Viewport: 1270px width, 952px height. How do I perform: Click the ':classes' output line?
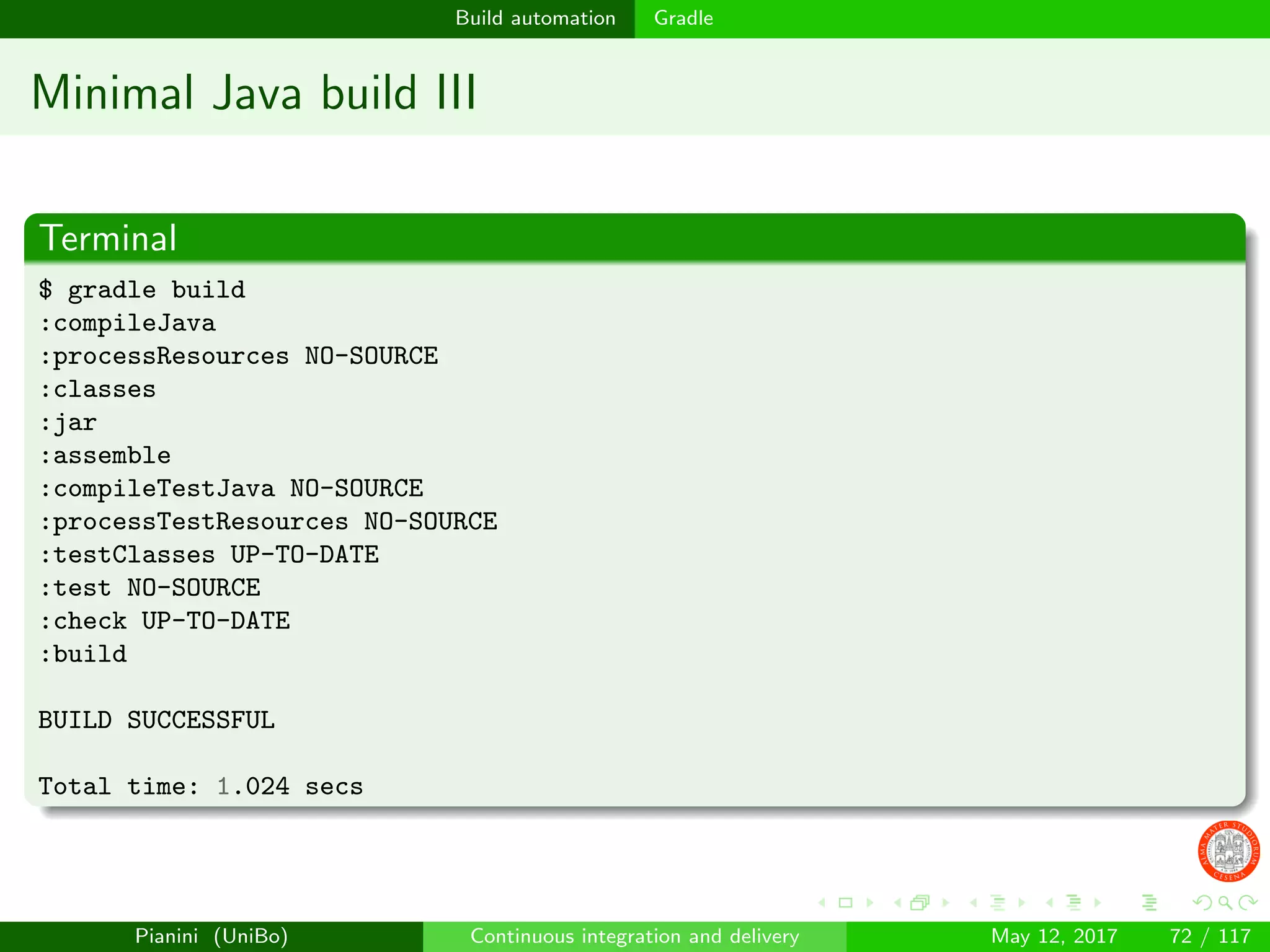point(98,389)
